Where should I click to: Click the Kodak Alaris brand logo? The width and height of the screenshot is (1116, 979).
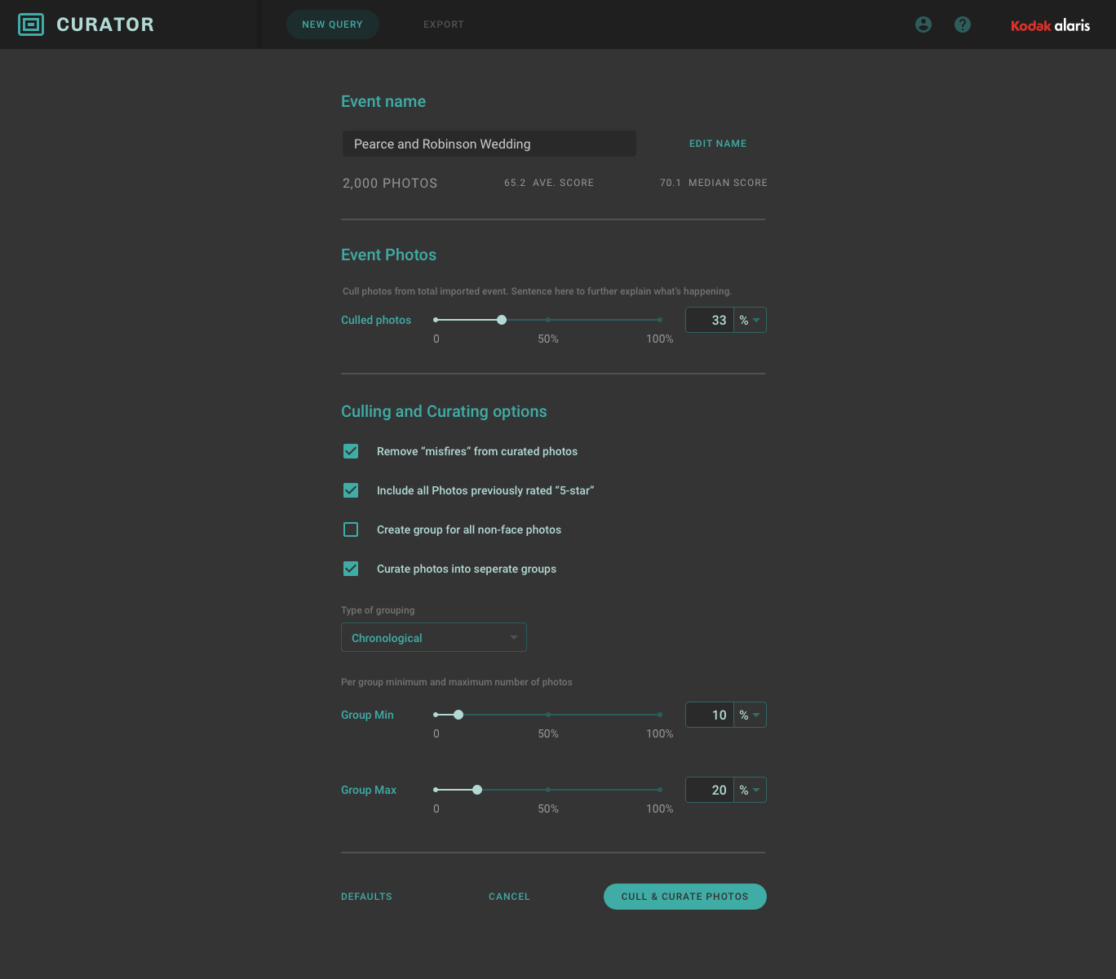[1050, 25]
